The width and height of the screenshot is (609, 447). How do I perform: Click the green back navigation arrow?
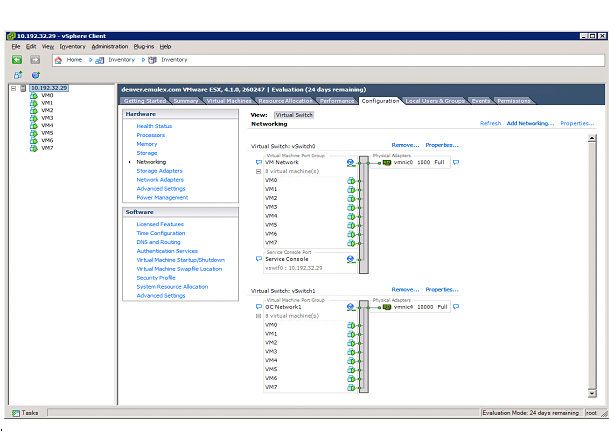point(17,59)
